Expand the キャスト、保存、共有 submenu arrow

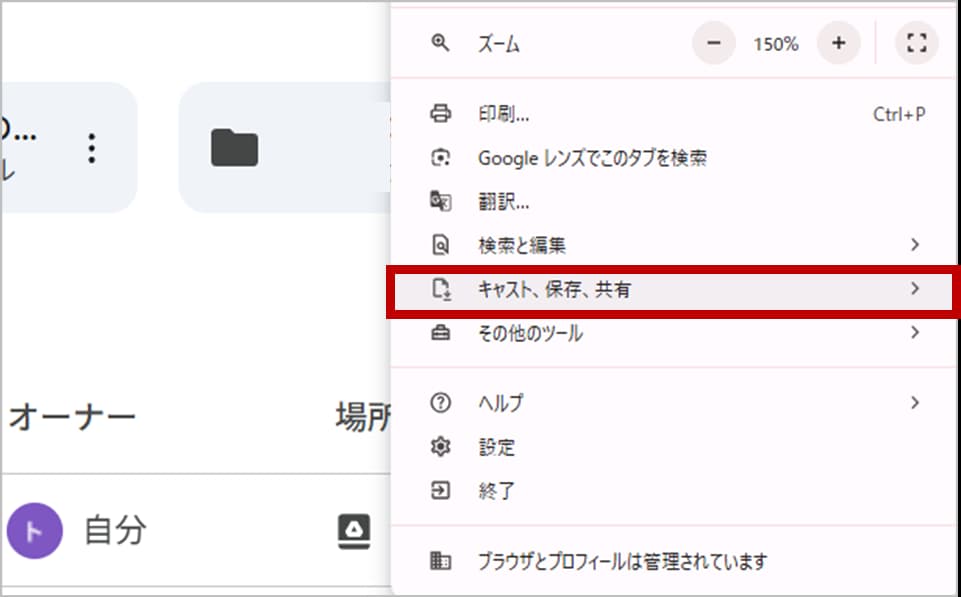[914, 290]
